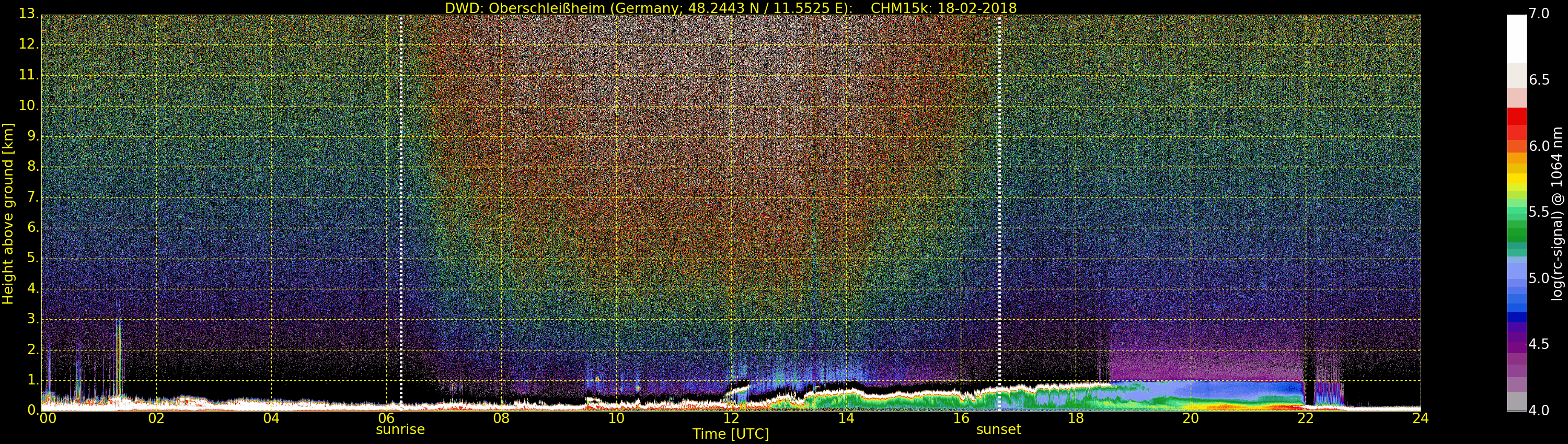Click the log(rc-signal) @ 1064 nm label
Viewport: 1568px width, 444px height.
(x=1557, y=213)
